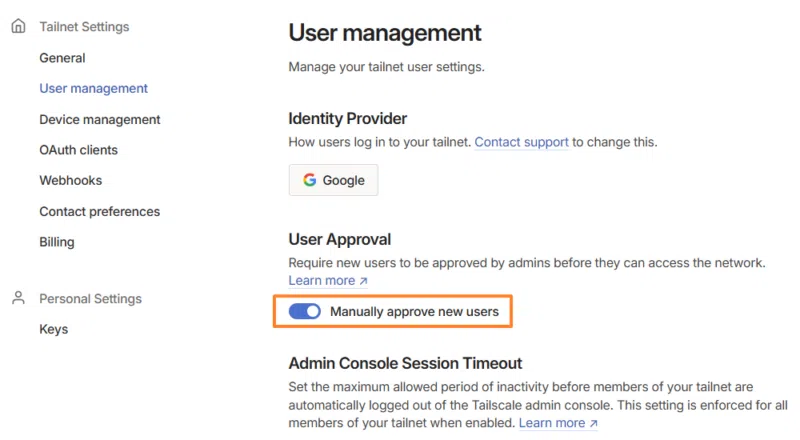
Task: Click the Personal Settings section heading
Action: click(90, 298)
